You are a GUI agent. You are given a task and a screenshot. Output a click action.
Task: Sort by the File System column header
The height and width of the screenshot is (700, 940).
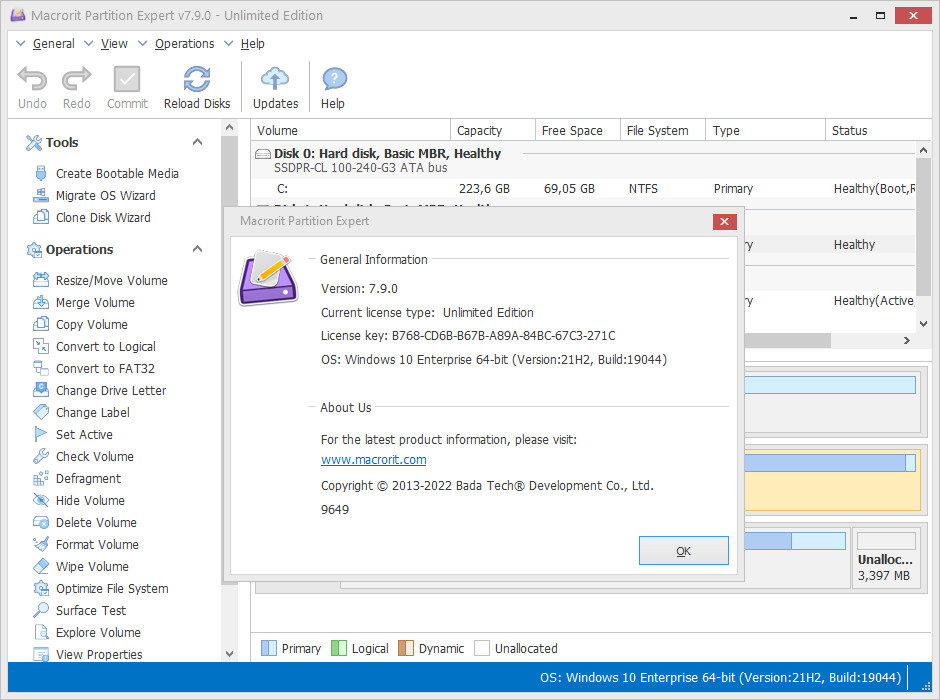(663, 131)
